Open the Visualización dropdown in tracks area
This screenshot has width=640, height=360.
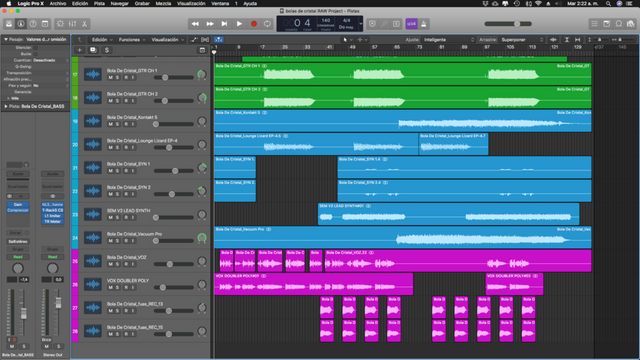[167, 40]
